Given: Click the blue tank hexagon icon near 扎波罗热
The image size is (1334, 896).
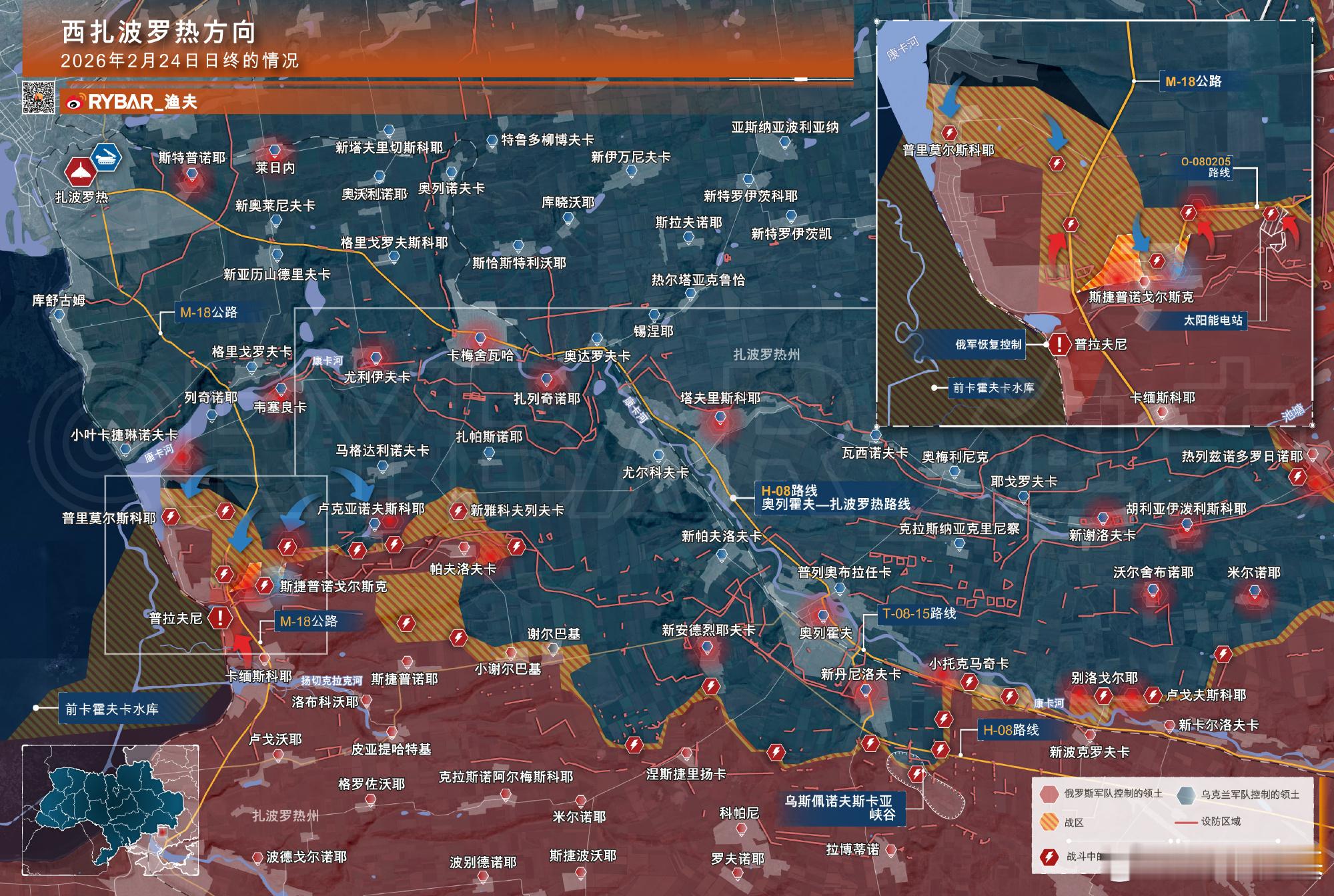Looking at the screenshot, I should point(106,158).
